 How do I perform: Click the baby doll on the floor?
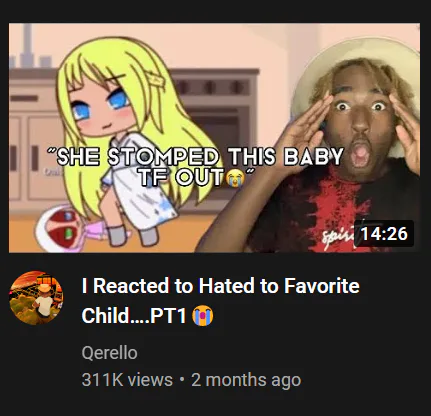pyautogui.click(x=72, y=225)
